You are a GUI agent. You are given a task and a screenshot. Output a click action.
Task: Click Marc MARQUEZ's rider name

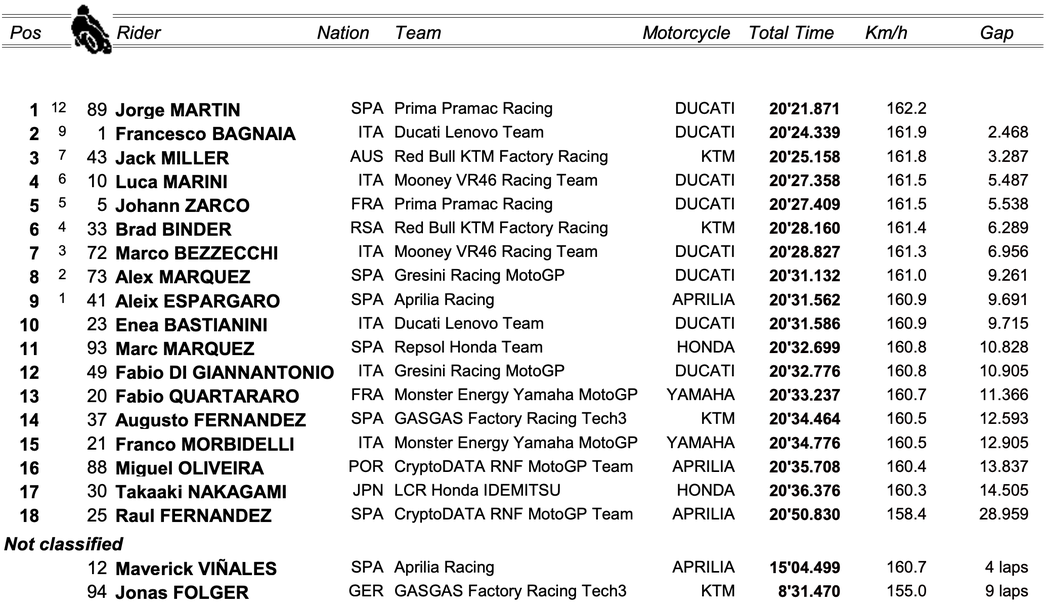185,349
